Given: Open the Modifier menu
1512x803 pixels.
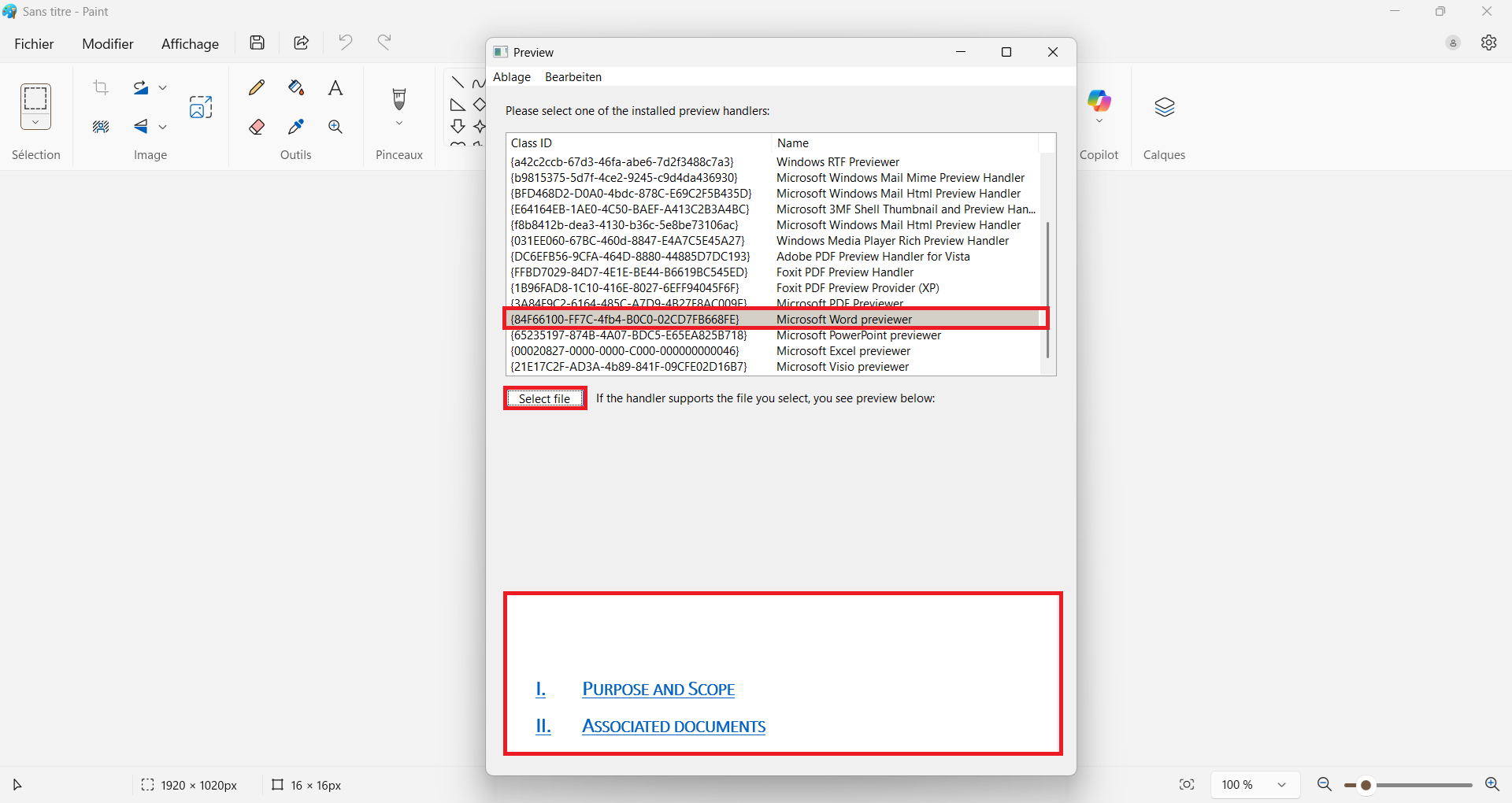Looking at the screenshot, I should 108,44.
